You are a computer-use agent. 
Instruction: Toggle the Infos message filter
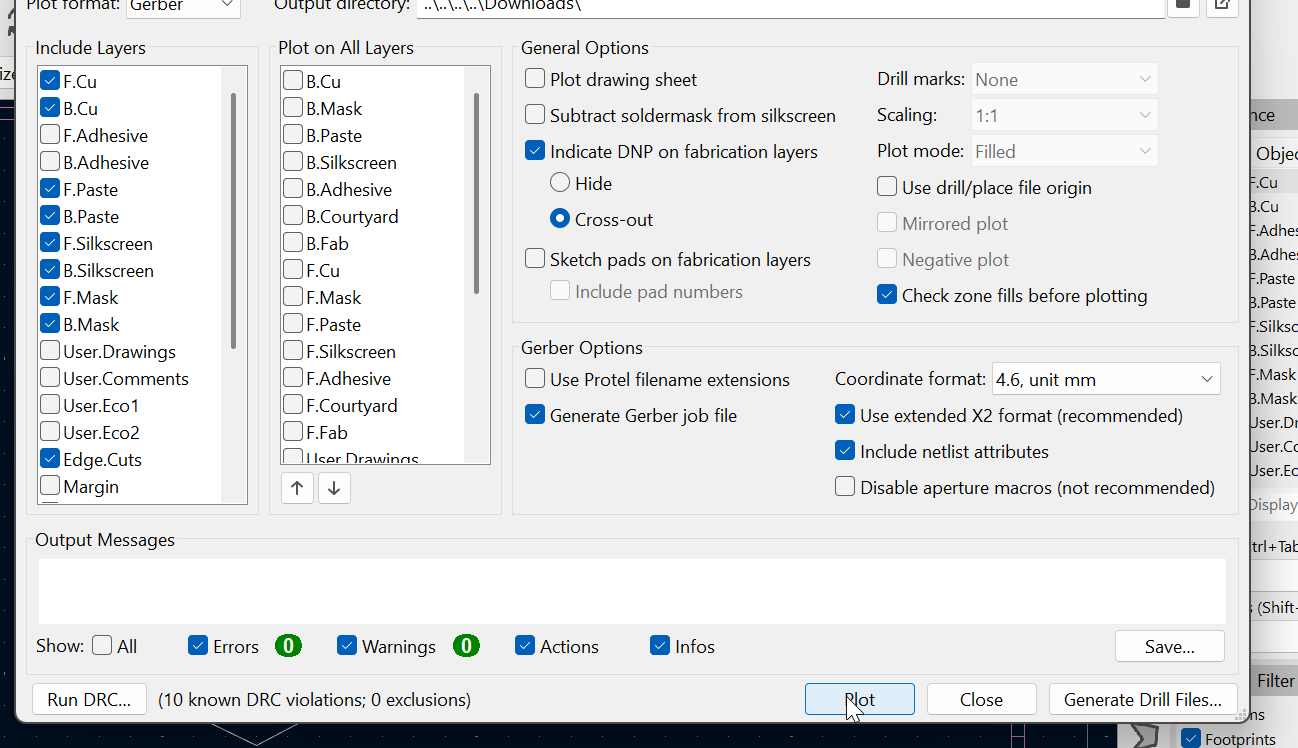(660, 646)
